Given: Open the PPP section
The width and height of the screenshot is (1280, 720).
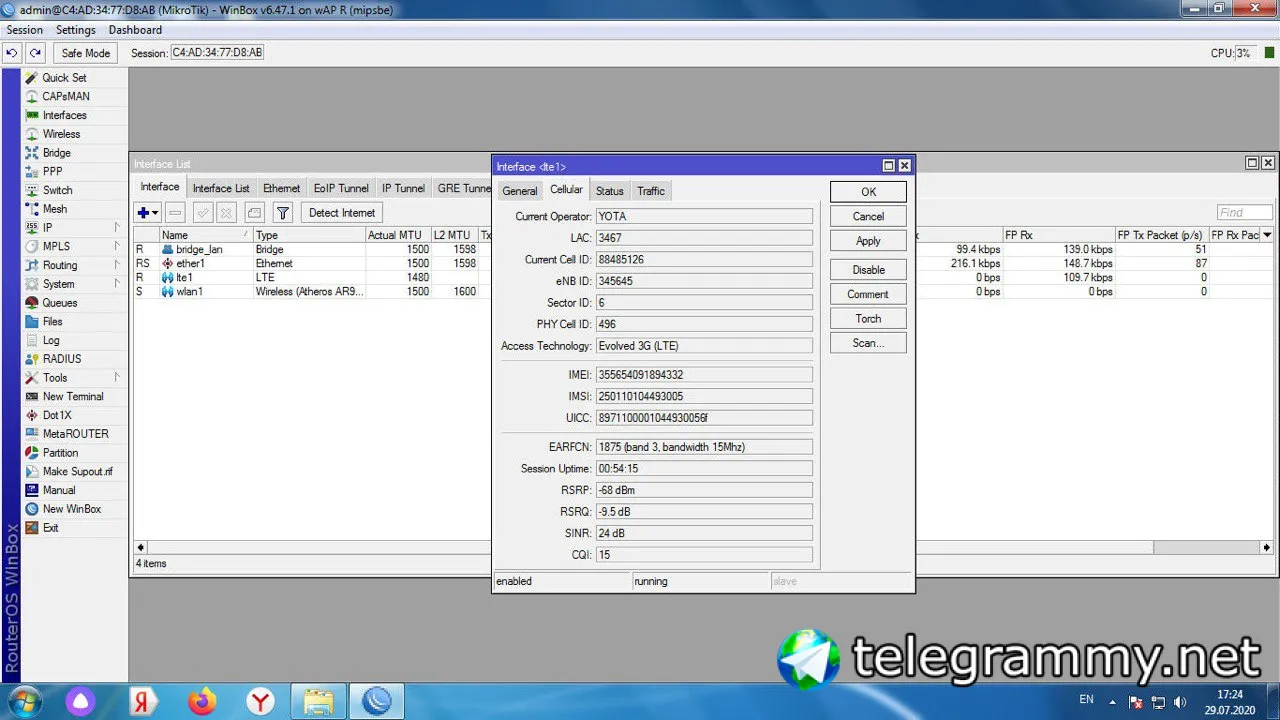Looking at the screenshot, I should click(x=52, y=172).
